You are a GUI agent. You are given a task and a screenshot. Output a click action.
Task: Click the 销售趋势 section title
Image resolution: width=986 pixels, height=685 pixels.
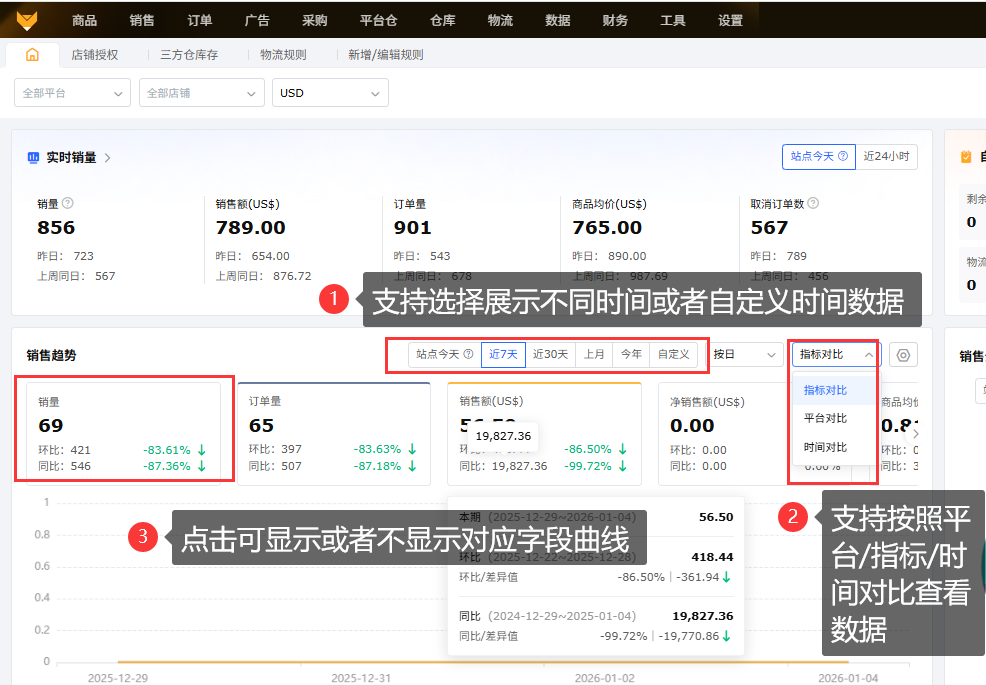click(x=51, y=355)
